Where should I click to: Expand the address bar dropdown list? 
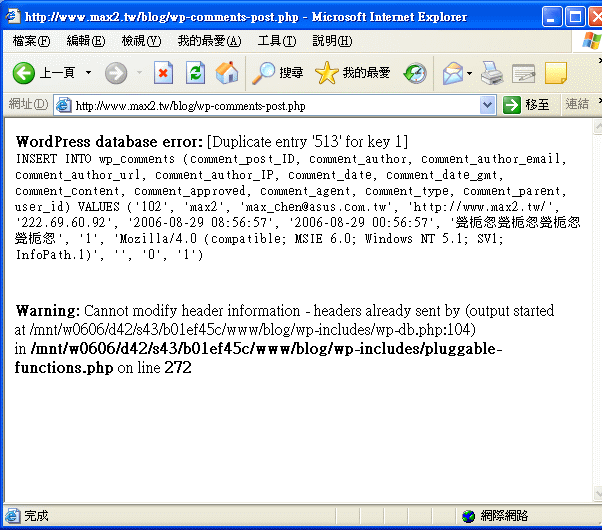(487, 105)
